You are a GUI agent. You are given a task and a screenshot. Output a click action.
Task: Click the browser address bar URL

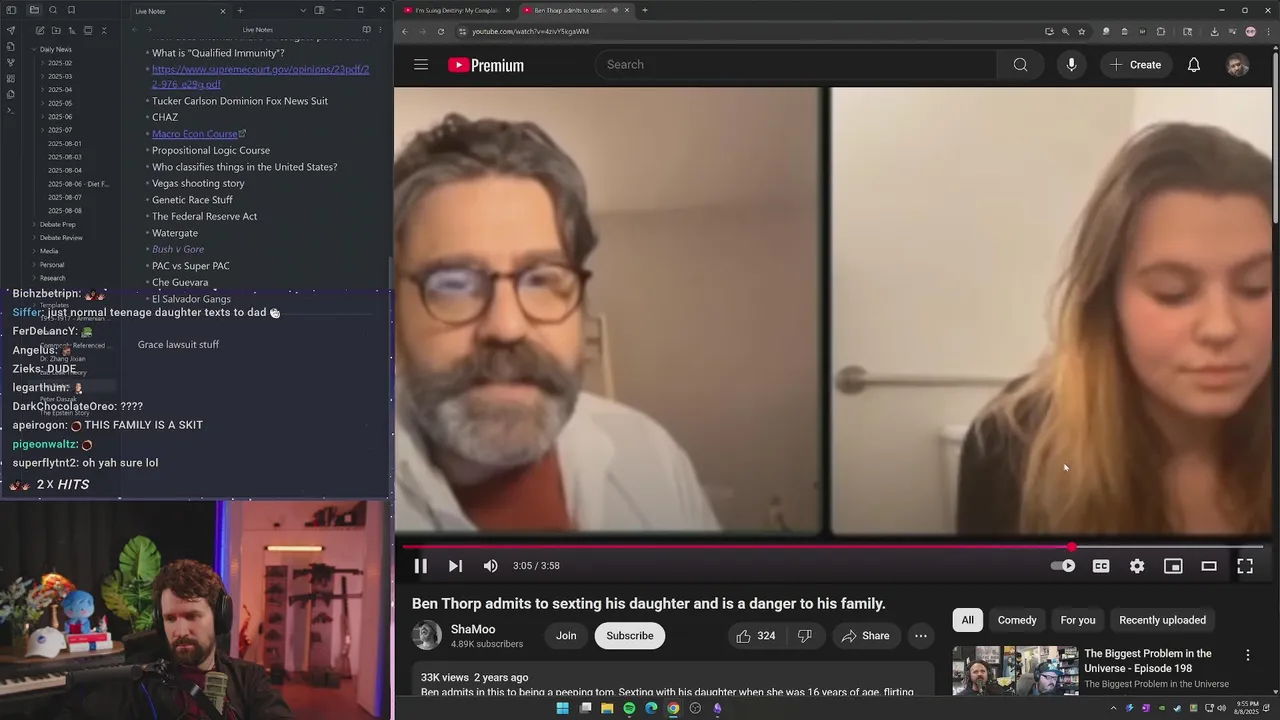[530, 31]
